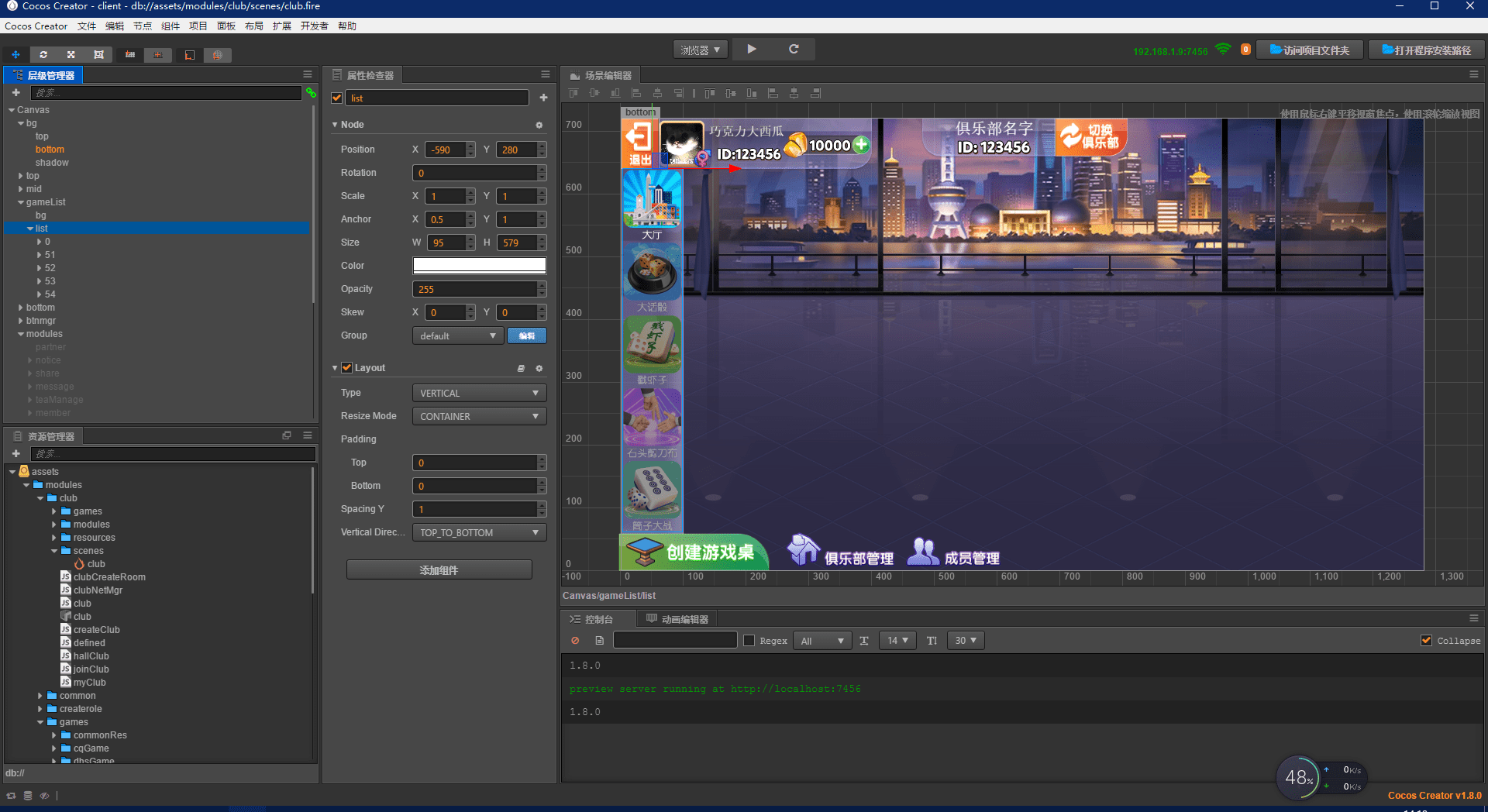Viewport: 1488px width, 812px height.
Task: Click the exit 退出 icon in scene preview
Action: click(639, 143)
